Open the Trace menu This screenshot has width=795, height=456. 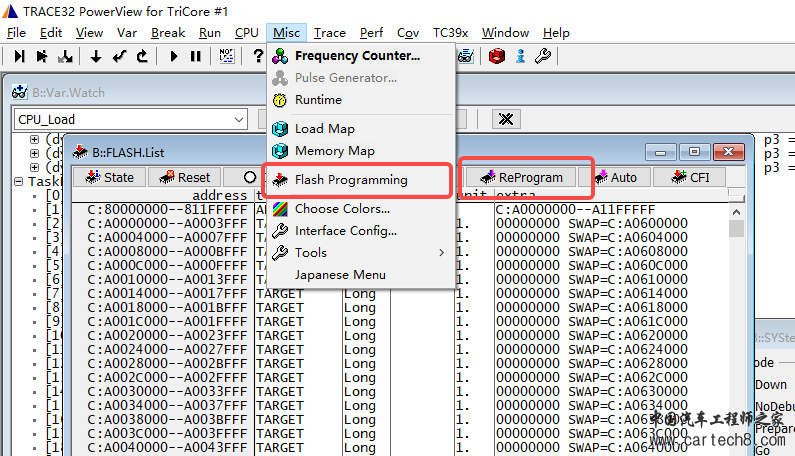[x=330, y=33]
